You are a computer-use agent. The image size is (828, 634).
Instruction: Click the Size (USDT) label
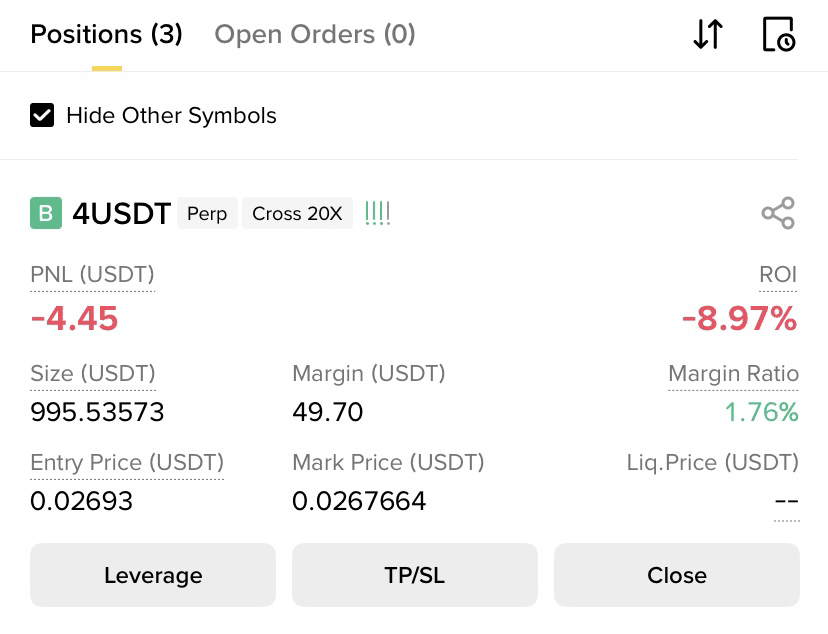pyautogui.click(x=93, y=374)
